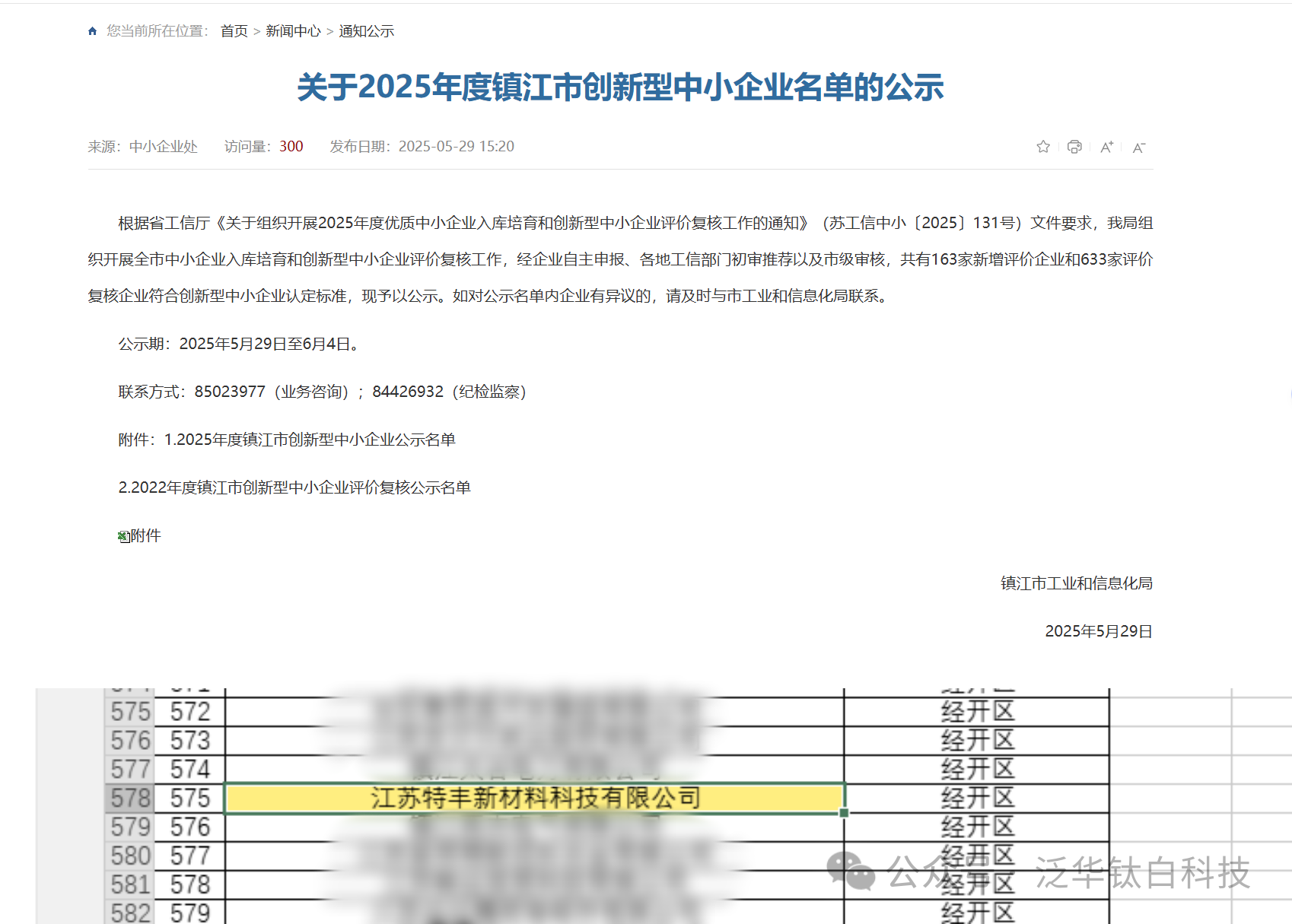This screenshot has width=1292, height=924.
Task: Click the fill handle on the selected cell
Action: click(844, 813)
